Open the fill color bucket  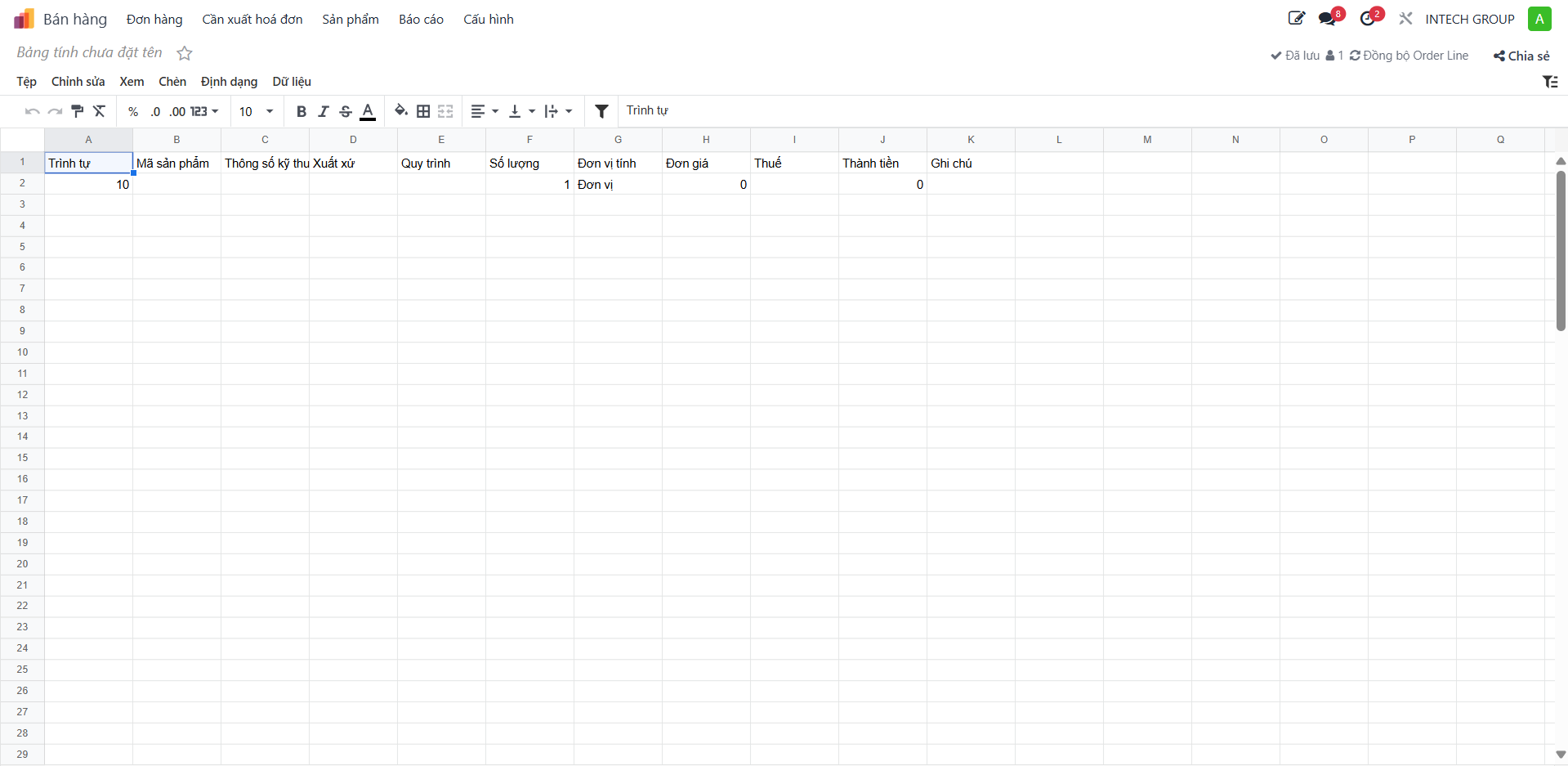pos(401,111)
